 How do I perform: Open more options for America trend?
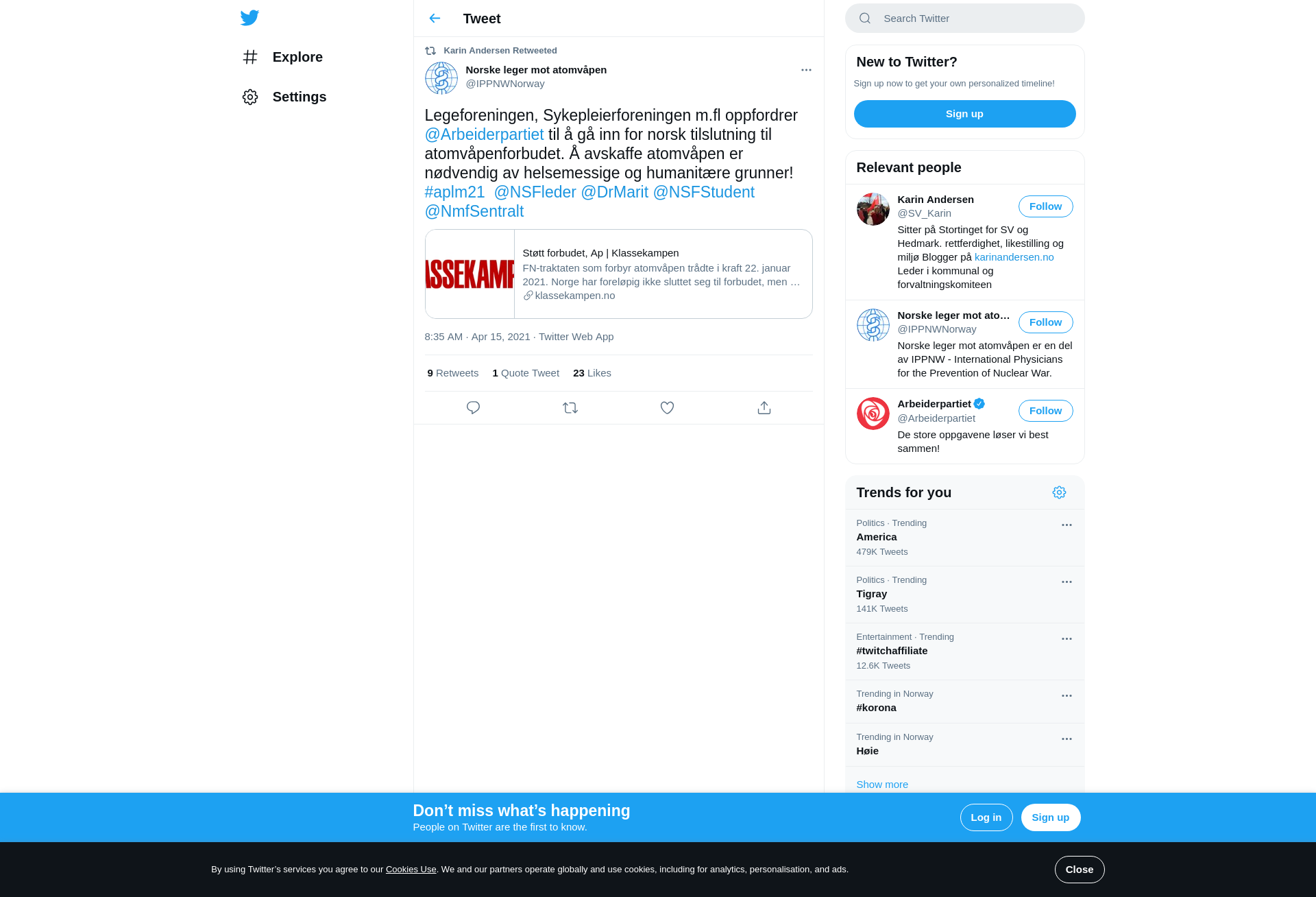coord(1067,525)
